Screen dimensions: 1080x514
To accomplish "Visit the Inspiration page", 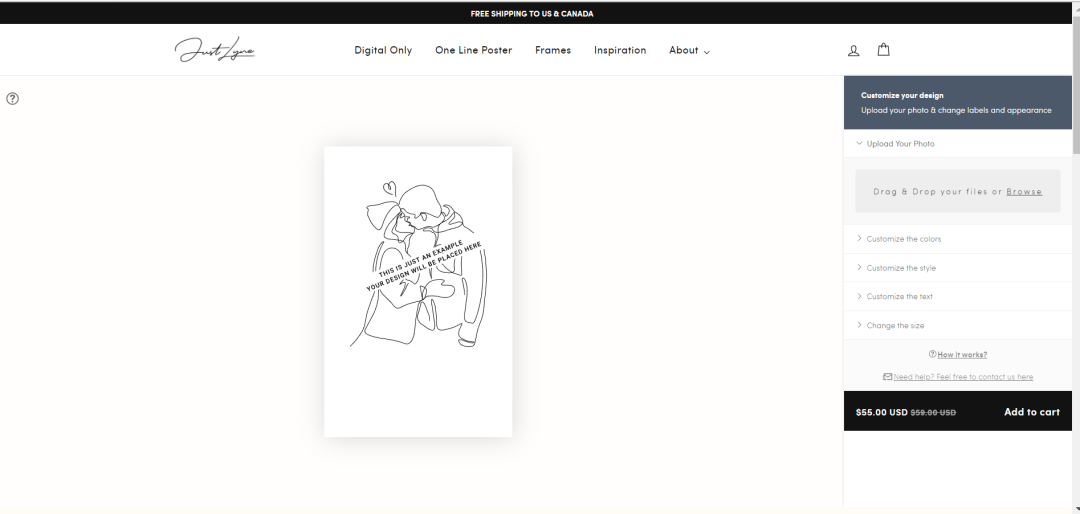I will pyautogui.click(x=620, y=50).
